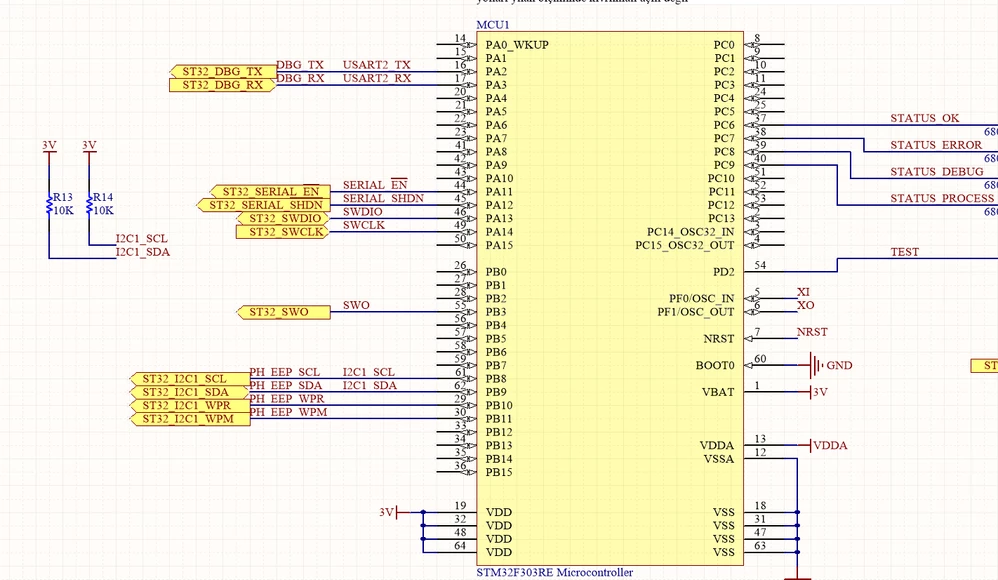Select resistor R13 symbol
Screen dimensions: 998x580
(49, 204)
